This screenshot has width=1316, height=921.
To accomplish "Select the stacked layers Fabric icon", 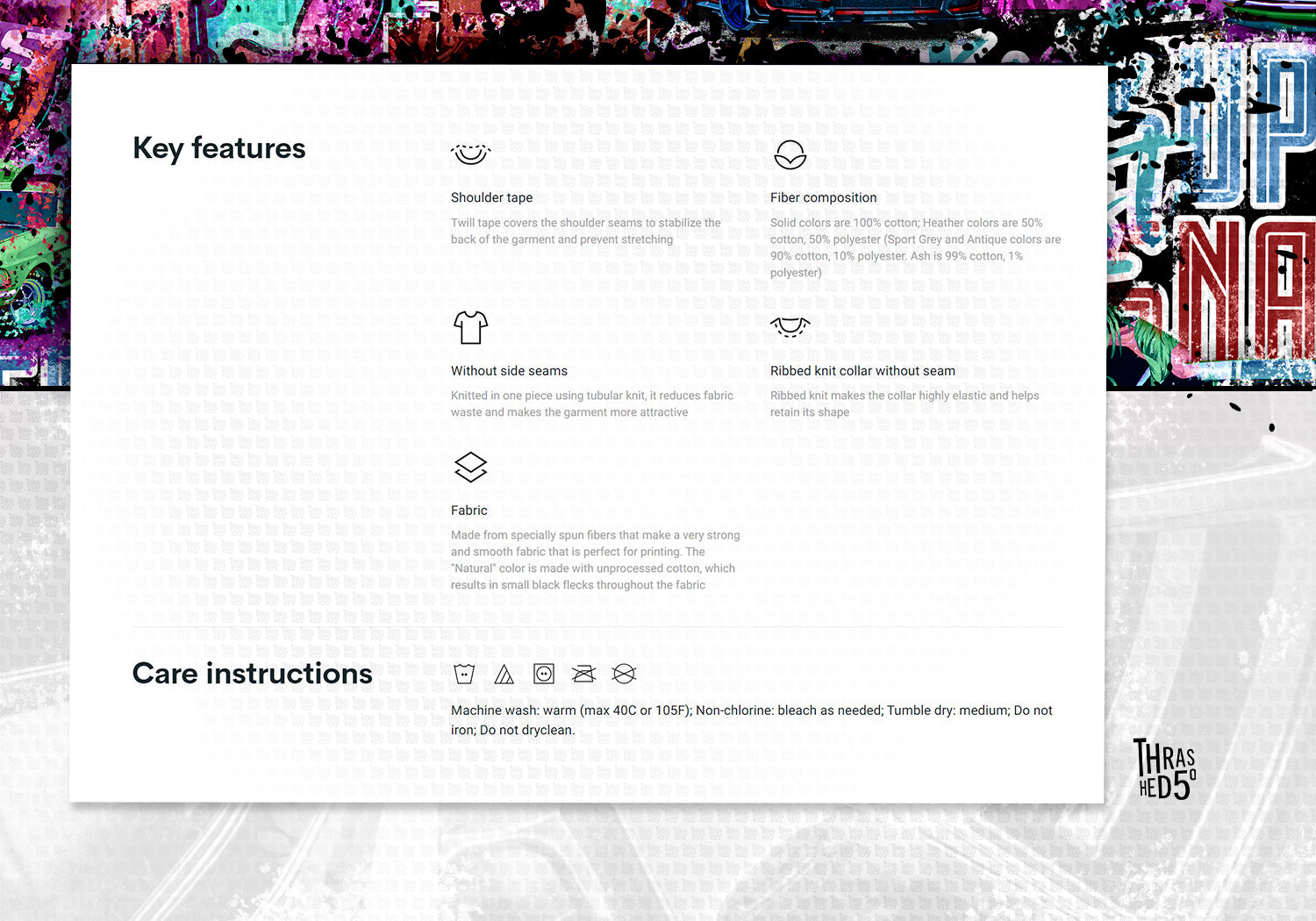I will coord(470,468).
